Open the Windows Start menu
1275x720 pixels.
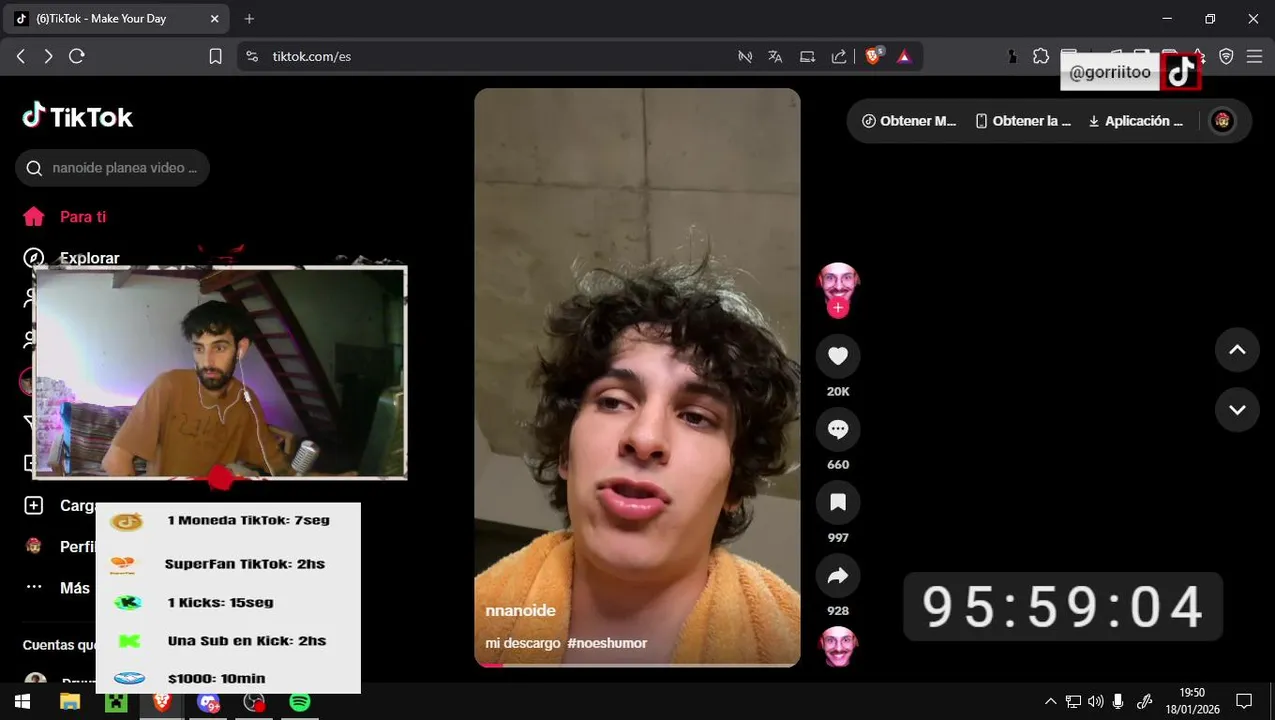pos(22,702)
